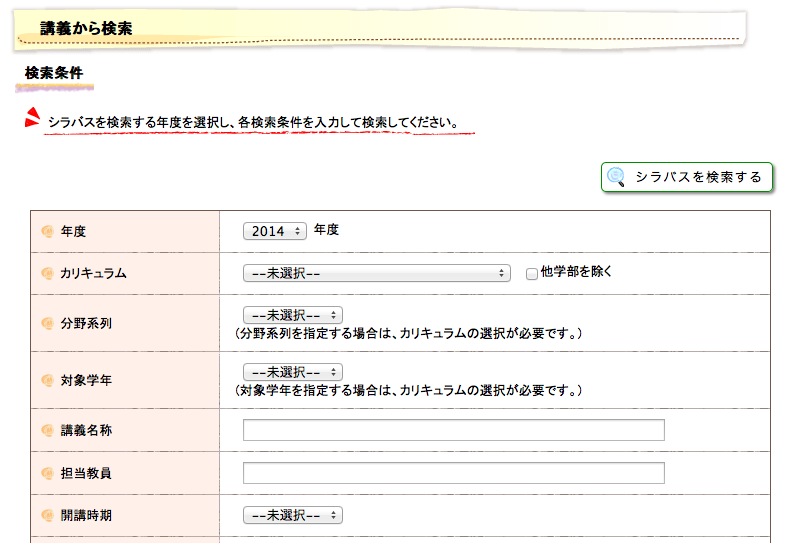Click into the 担当教員 input box
The image size is (785, 543).
tap(453, 473)
